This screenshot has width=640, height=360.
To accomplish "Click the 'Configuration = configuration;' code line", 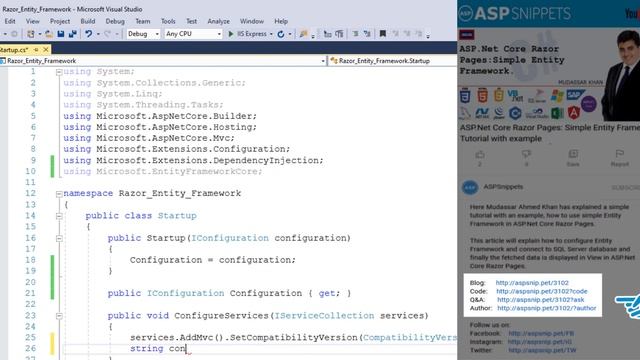I will [x=213, y=260].
